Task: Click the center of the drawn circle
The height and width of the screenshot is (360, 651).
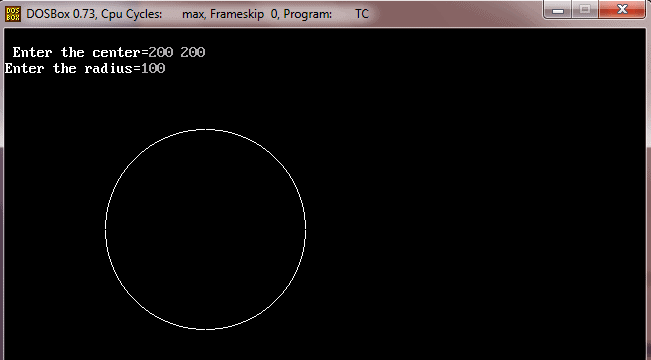Action: pos(206,230)
